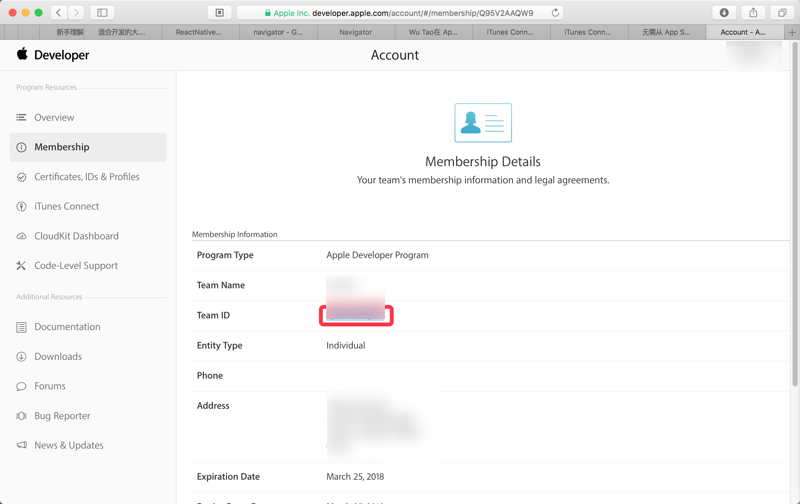Click the CloudKit cloud icon in sidebar
The width and height of the screenshot is (800, 504).
click(x=21, y=236)
